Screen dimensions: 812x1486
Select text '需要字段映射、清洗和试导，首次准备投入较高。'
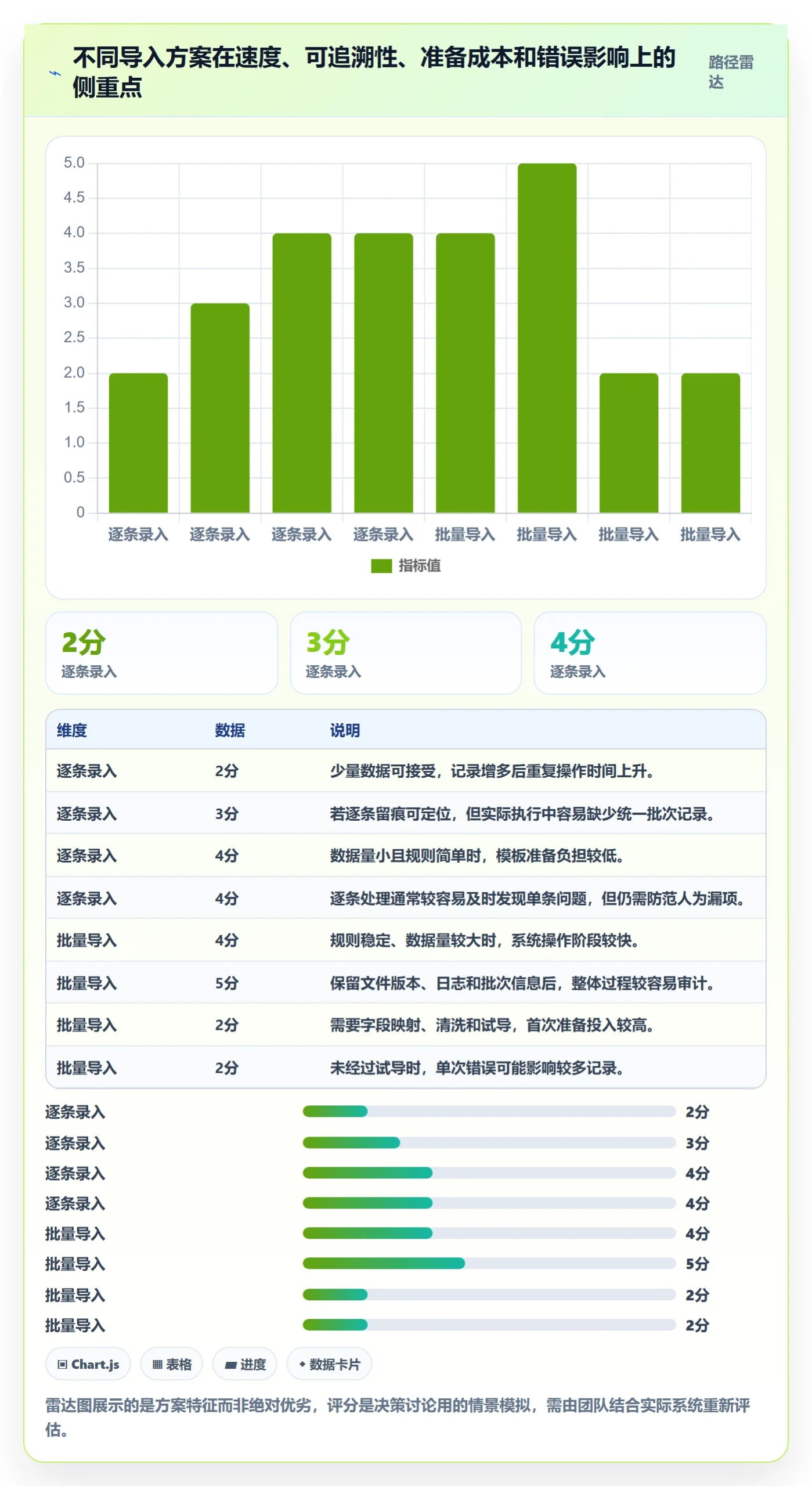coord(493,1026)
